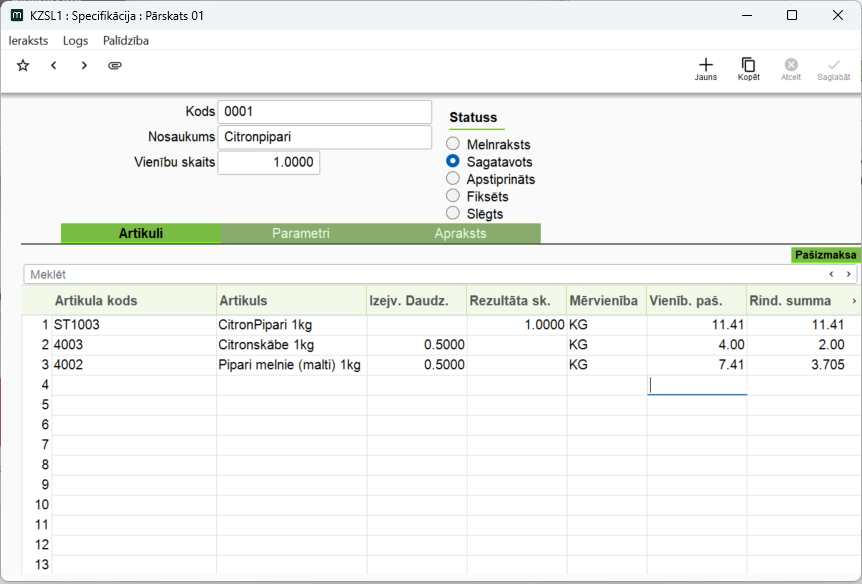Click the Pipari melnie (malti) 1kg cell
The height and width of the screenshot is (584, 862).
coord(292,365)
